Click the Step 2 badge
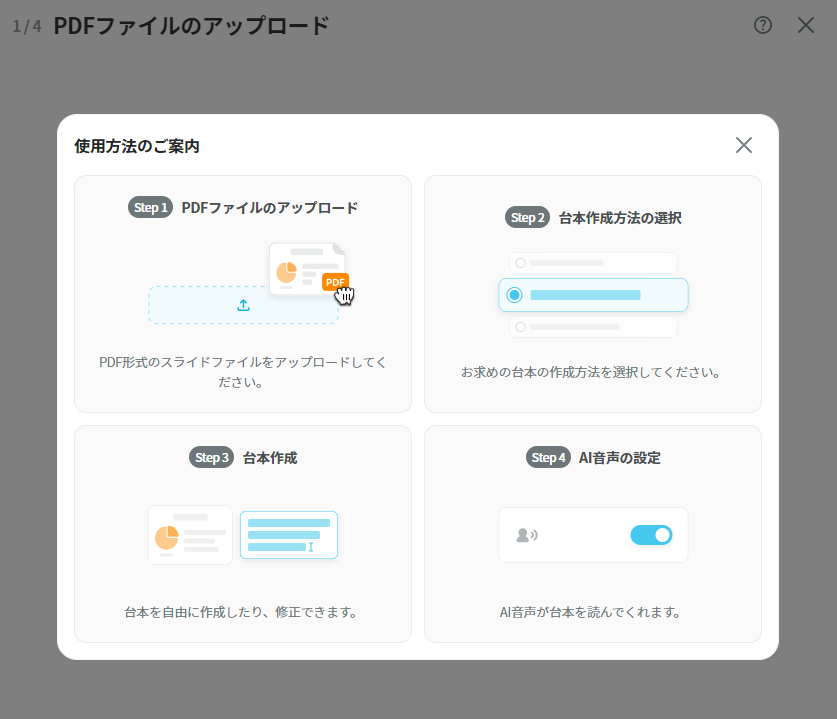The image size is (837, 719). pyautogui.click(x=527, y=217)
